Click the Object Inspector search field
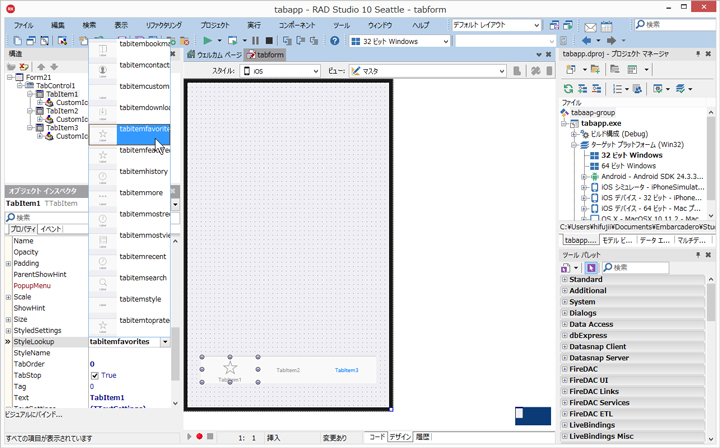Screen dimensions: 720x448 tap(46, 218)
